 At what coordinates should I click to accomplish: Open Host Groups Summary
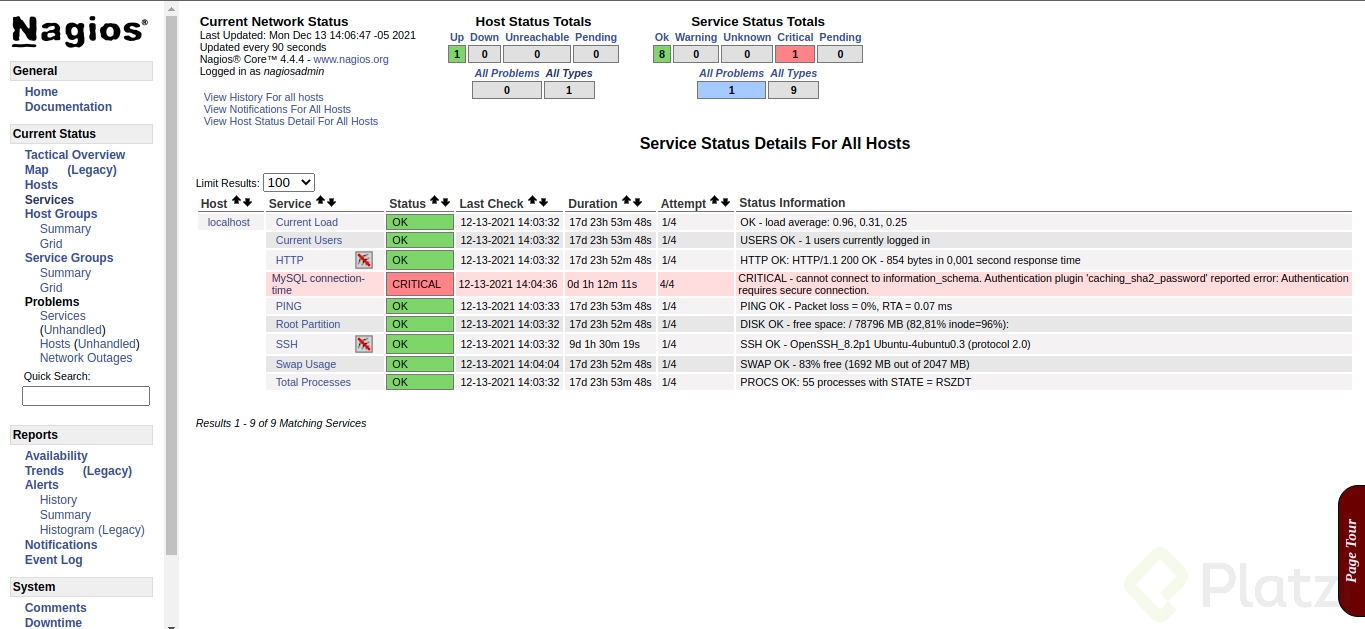click(x=65, y=229)
